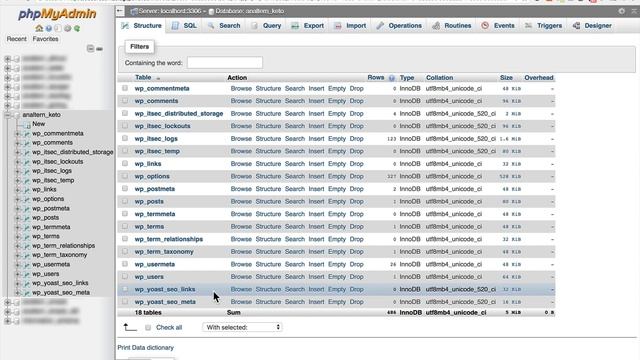Open the Routines tab
Screen dimensions: 640x360
(452, 26)
